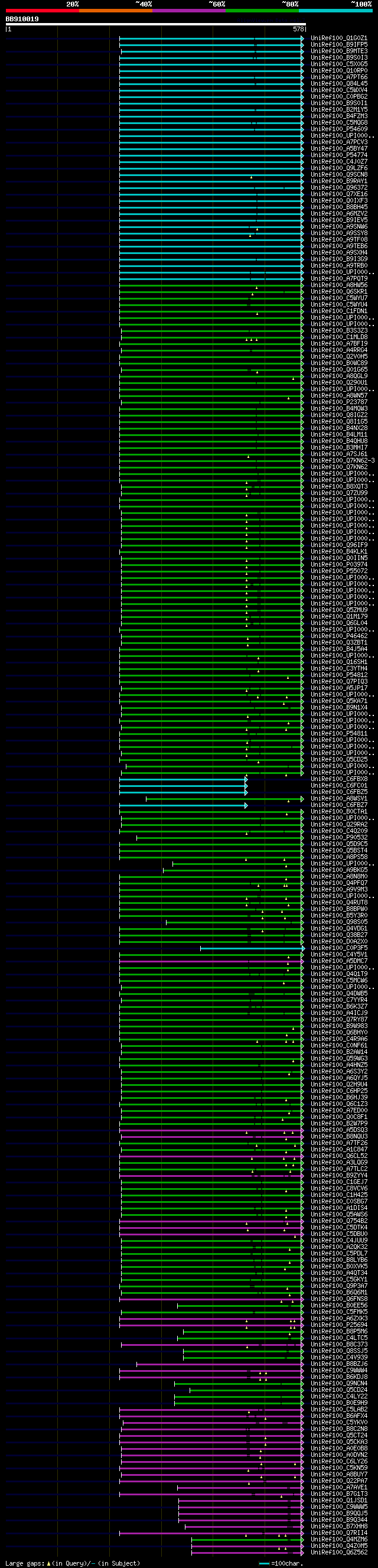Select hit label UniRef100_Q98S05
Screen dimensions: 378x1568
pos(339,922)
